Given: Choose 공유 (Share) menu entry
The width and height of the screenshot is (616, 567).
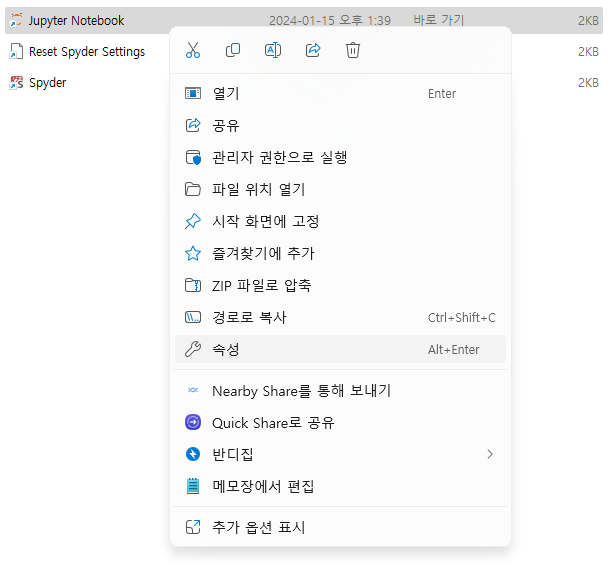Looking at the screenshot, I should 340,125.
